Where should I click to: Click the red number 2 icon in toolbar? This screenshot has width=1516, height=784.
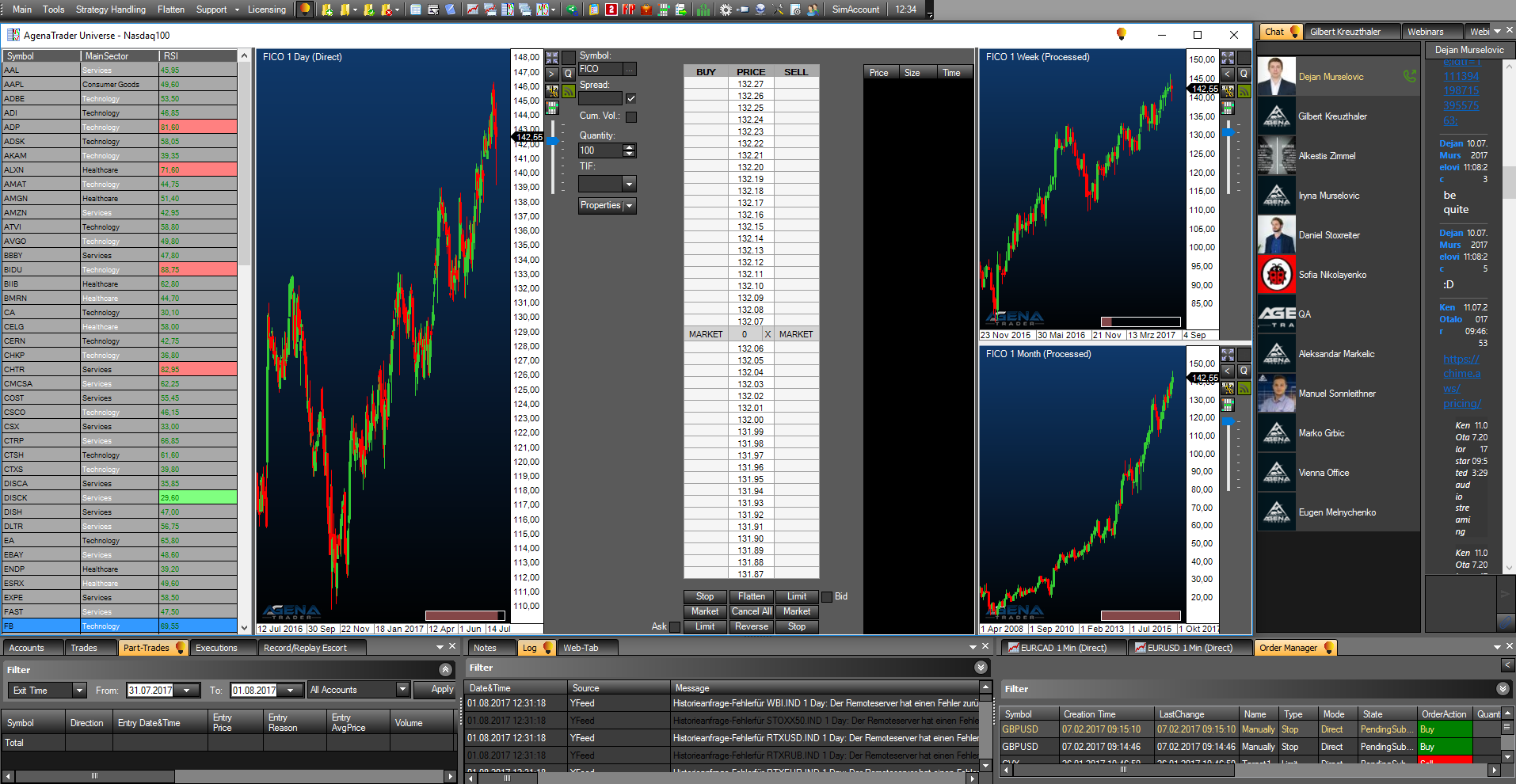tap(611, 10)
